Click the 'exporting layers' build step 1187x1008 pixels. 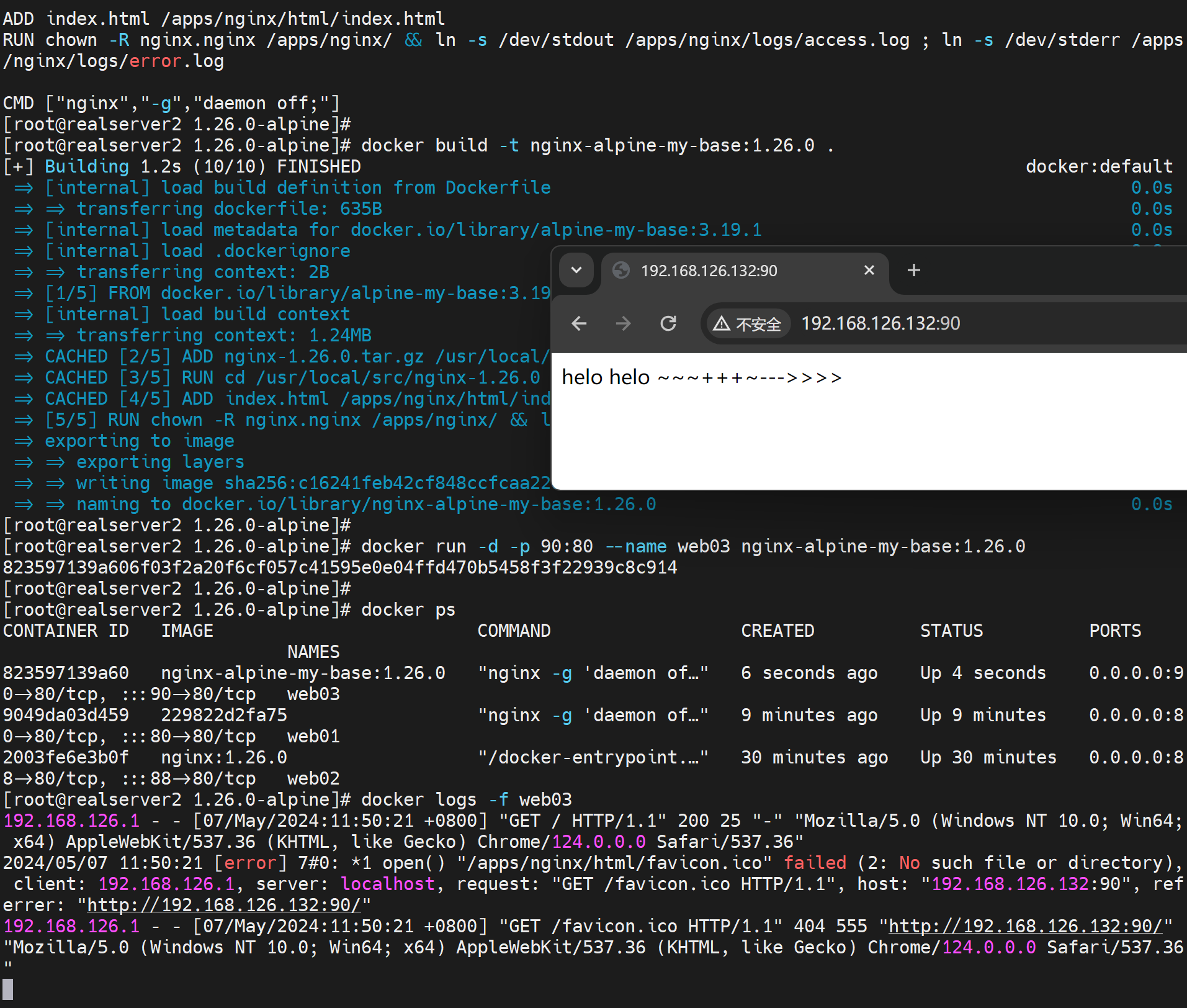coord(160,462)
